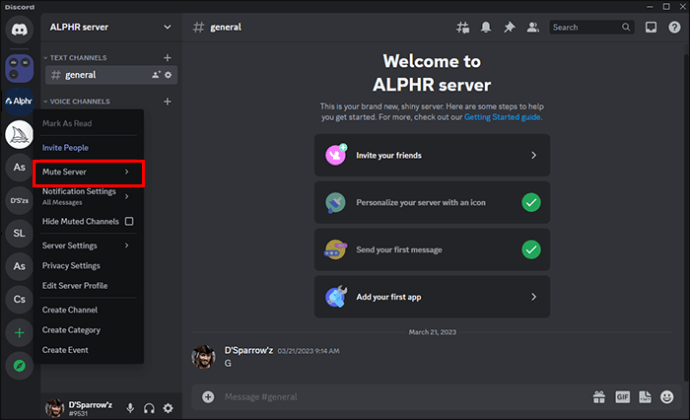
Task: Open Explore Discoverable Servers compass icon
Action: coord(19,366)
